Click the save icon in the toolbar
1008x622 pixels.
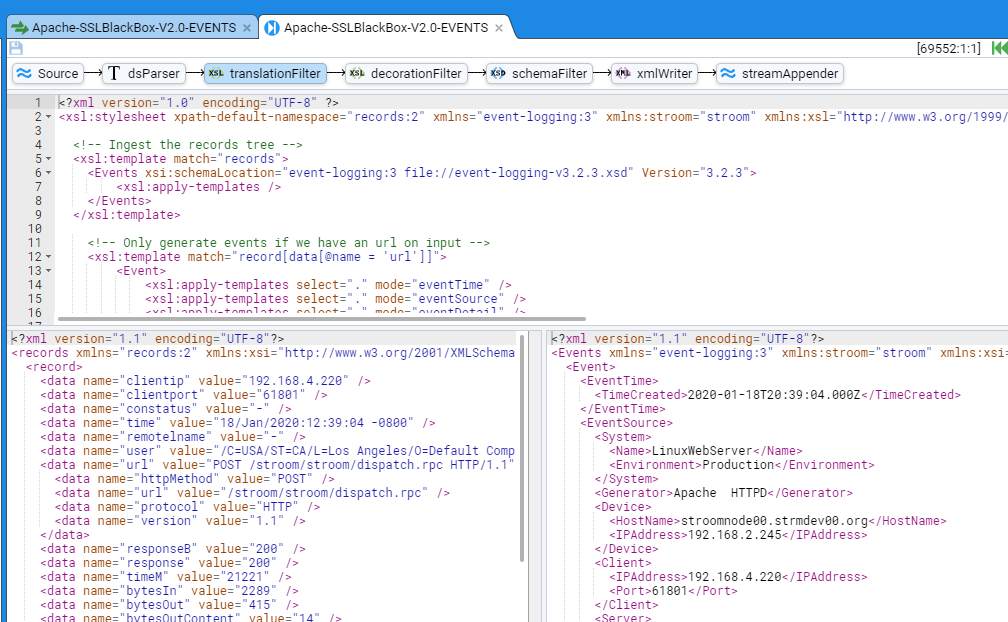(16, 48)
